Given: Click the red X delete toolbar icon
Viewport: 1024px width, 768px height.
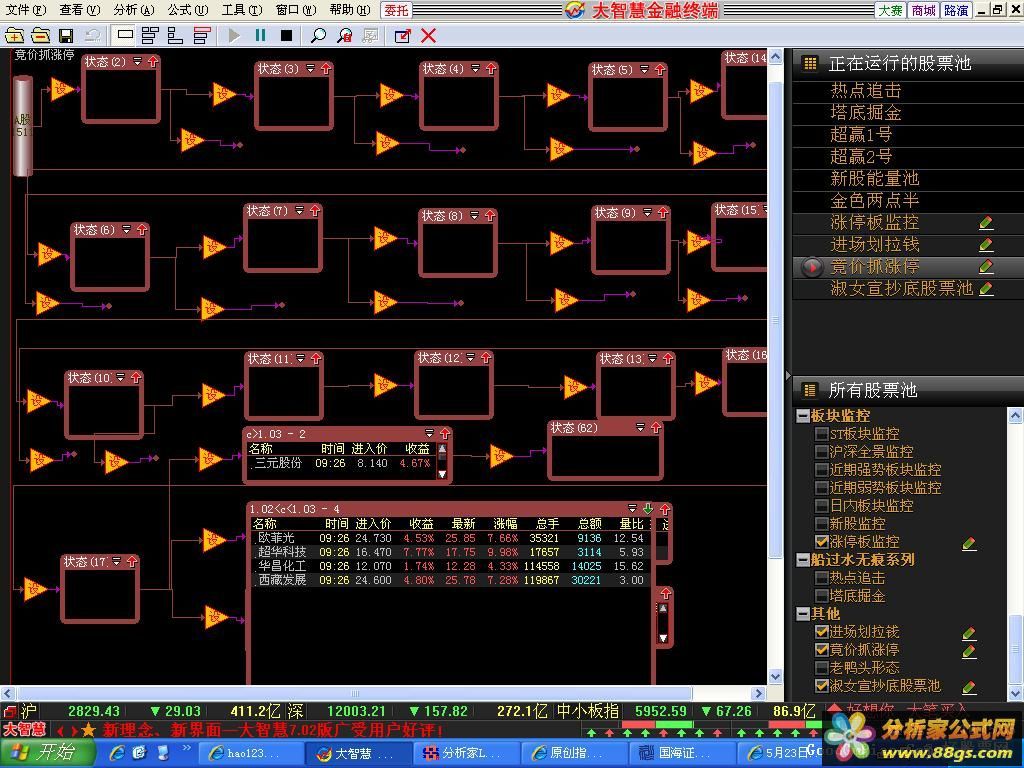Looking at the screenshot, I should pyautogui.click(x=428, y=35).
